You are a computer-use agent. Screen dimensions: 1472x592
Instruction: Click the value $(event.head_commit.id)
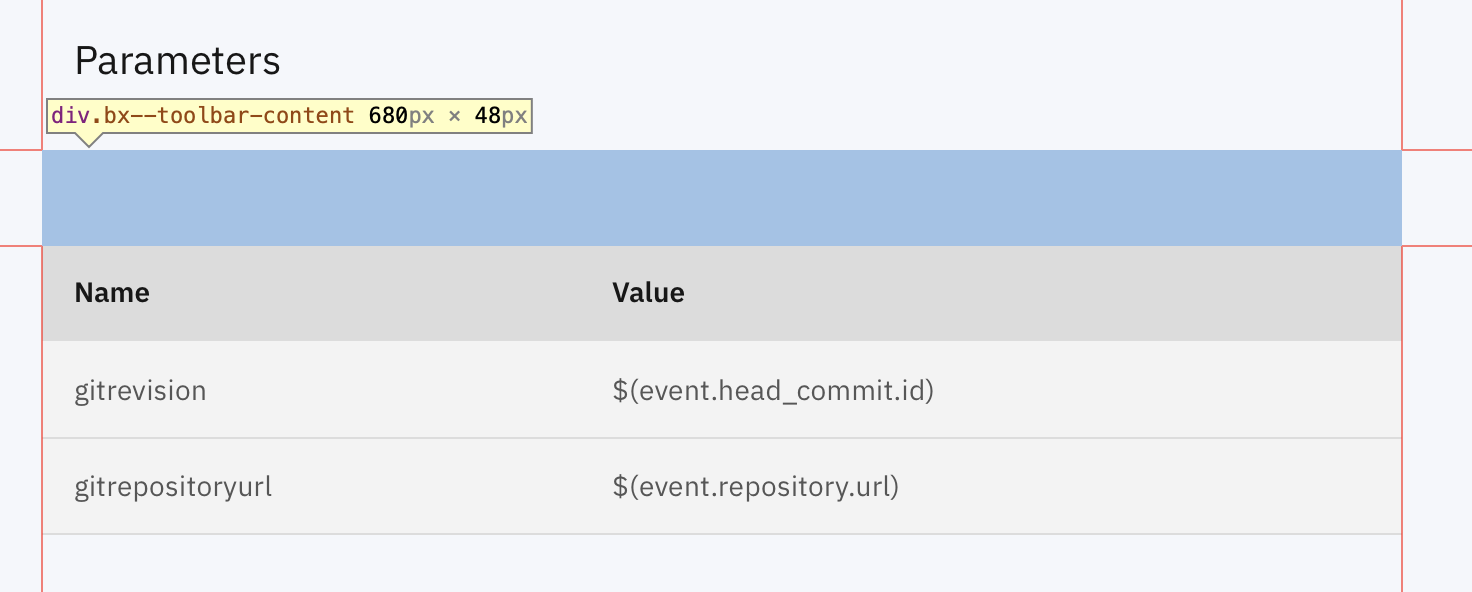774,390
